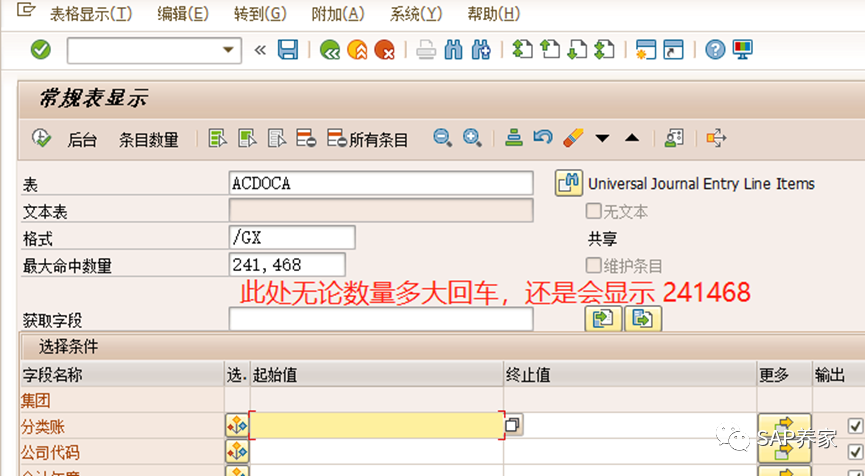
Task: Toggle the 维护条目 checkbox
Action: click(594, 266)
